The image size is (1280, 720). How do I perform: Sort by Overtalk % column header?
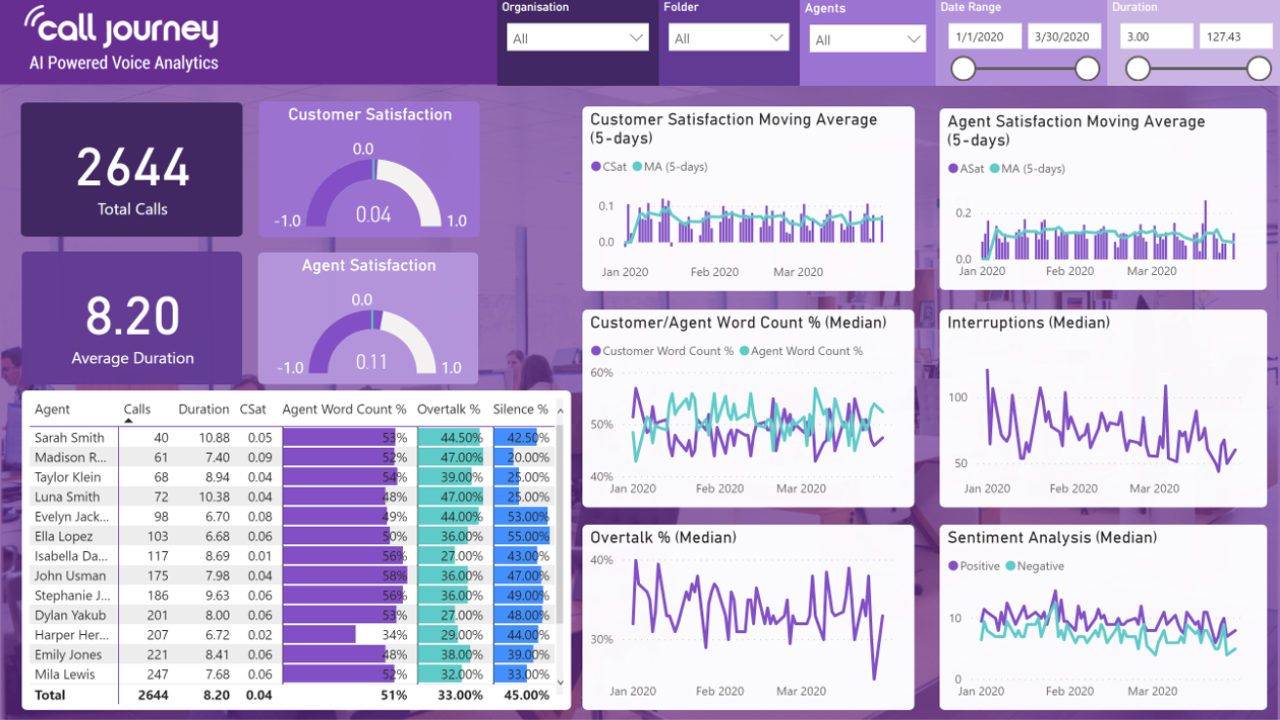(x=449, y=409)
